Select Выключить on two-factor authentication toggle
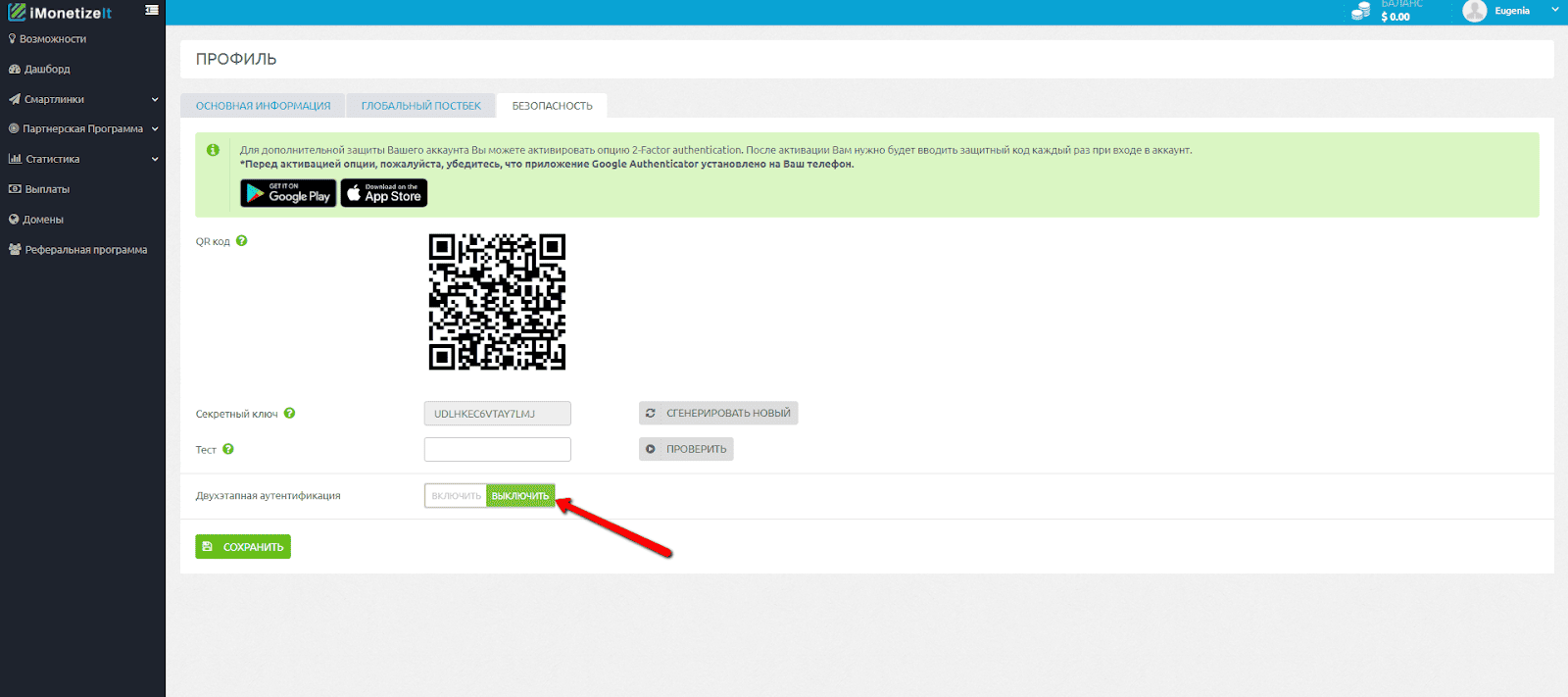 [x=520, y=496]
